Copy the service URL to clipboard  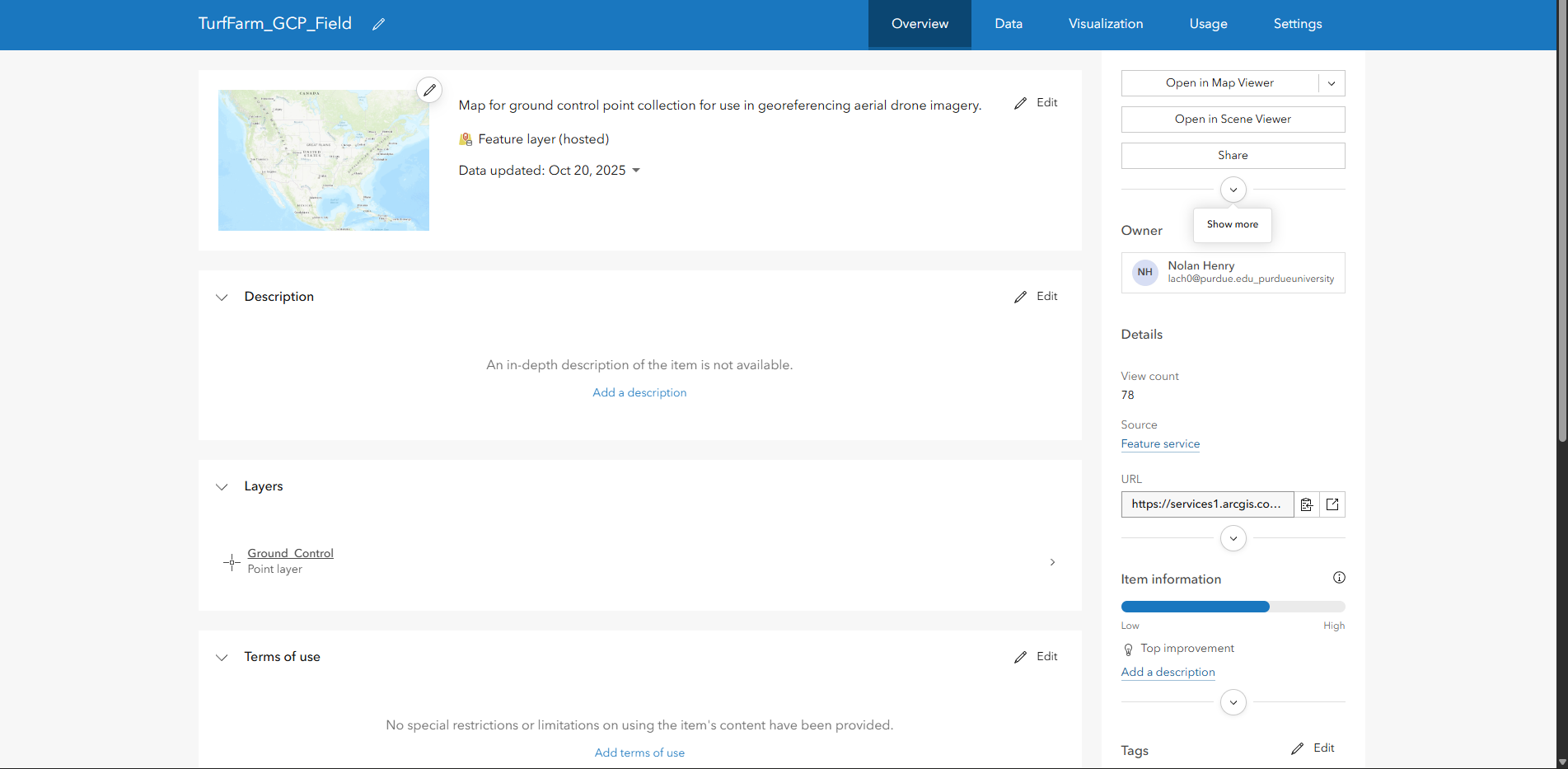[x=1307, y=504]
